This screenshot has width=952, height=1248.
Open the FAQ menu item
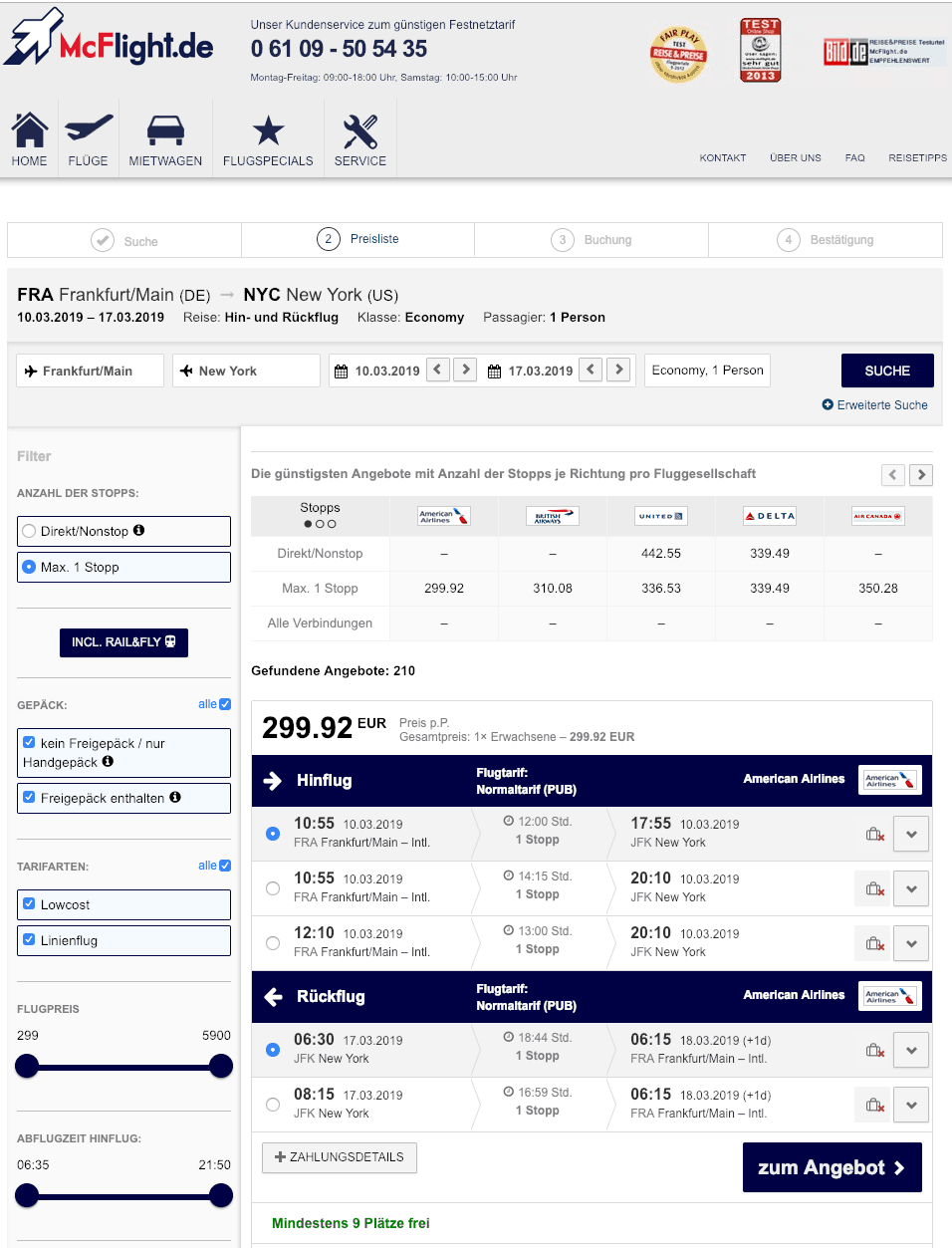click(855, 157)
